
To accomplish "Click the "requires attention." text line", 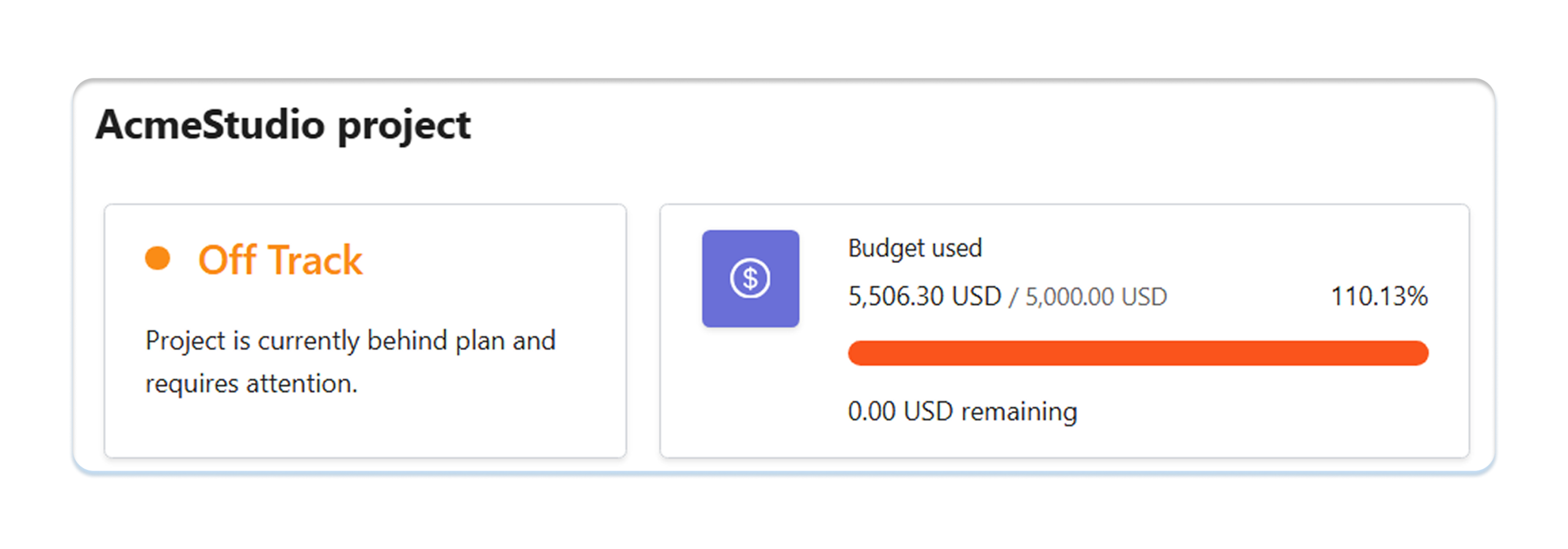I will [251, 384].
